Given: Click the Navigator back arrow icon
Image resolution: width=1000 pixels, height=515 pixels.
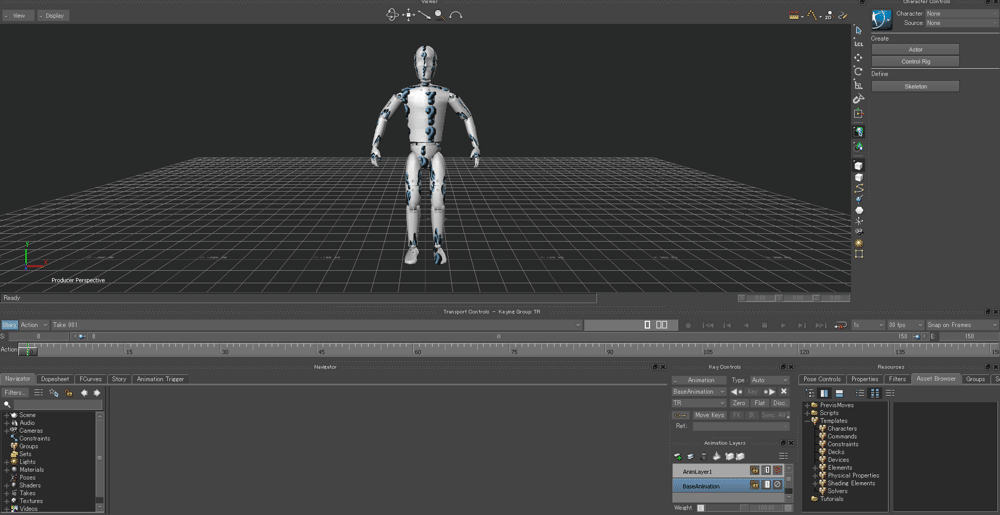Looking at the screenshot, I should click(x=84, y=393).
